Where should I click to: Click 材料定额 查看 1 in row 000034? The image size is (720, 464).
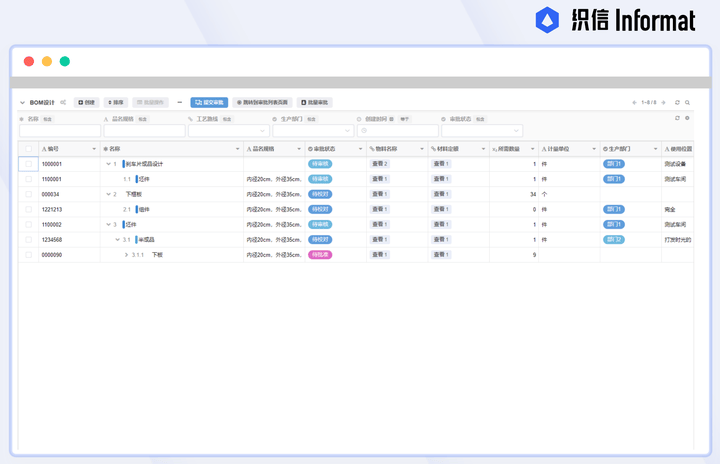[x=441, y=194]
